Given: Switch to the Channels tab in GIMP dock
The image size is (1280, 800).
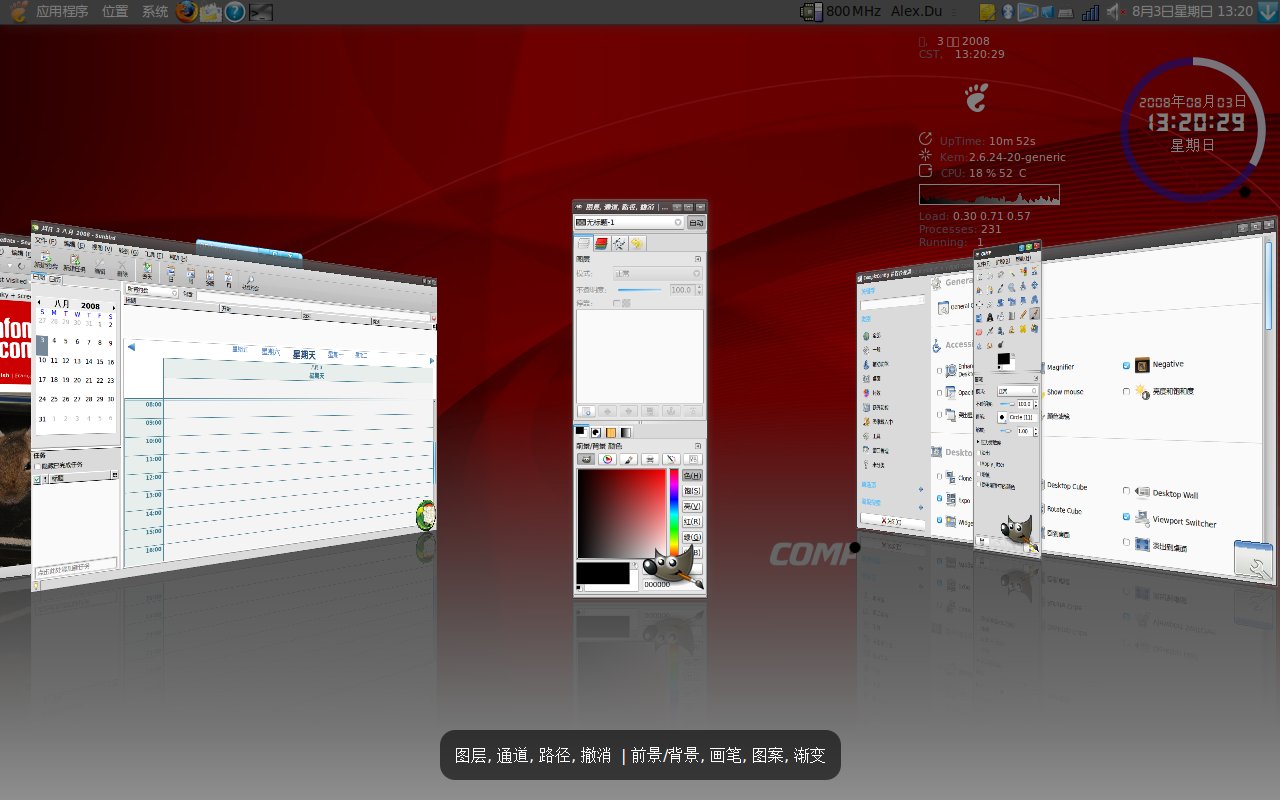Looking at the screenshot, I should point(602,244).
